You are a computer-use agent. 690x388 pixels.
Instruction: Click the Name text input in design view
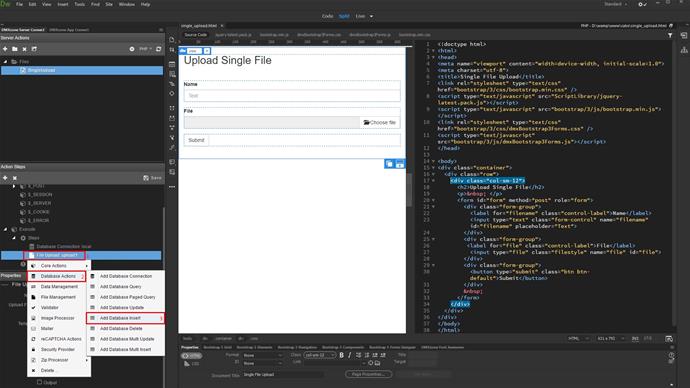[292, 95]
